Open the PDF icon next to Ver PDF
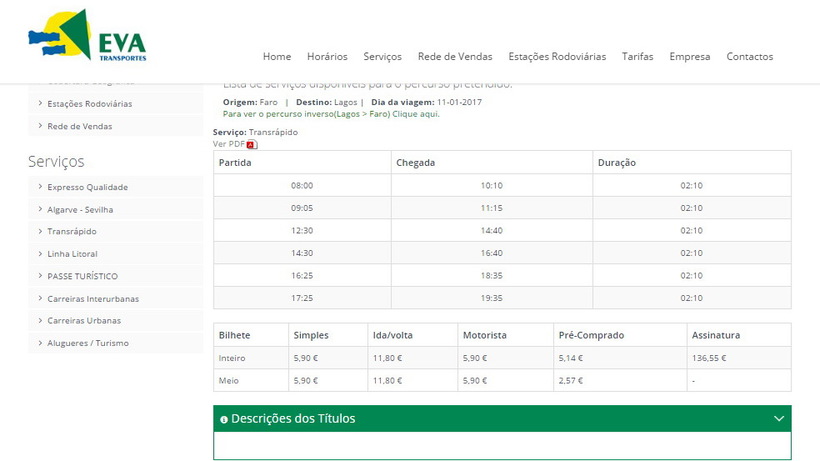The image size is (820, 461). coord(252,144)
